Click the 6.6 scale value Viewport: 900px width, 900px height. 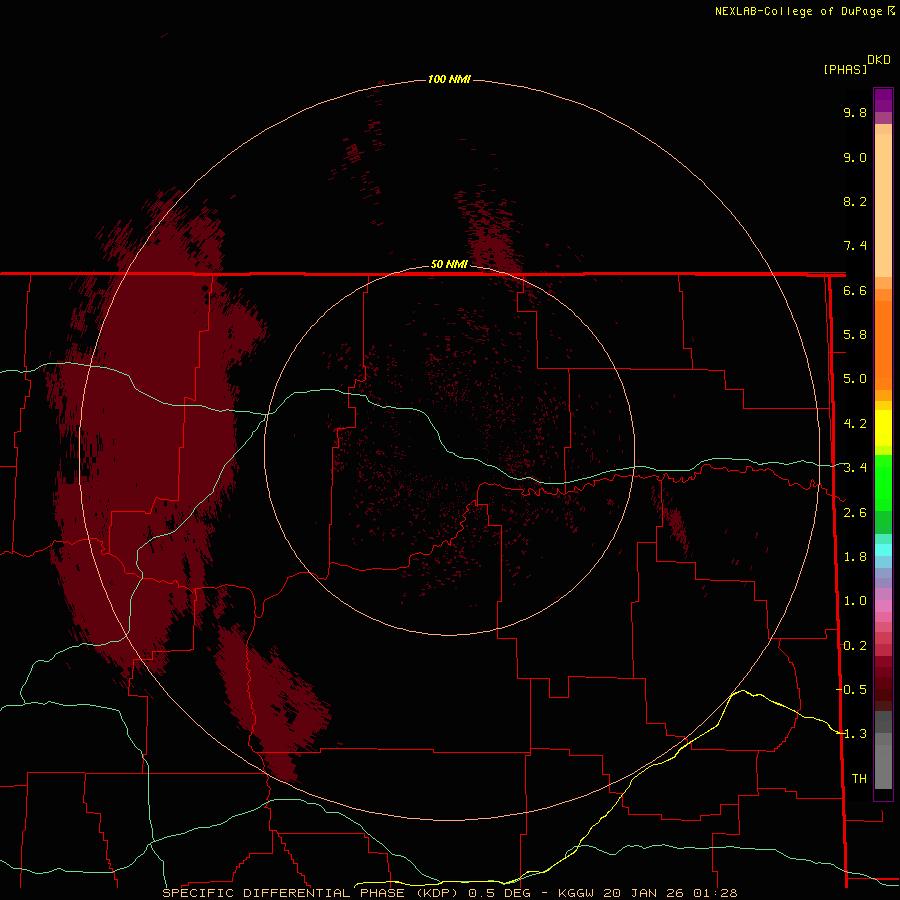click(855, 290)
